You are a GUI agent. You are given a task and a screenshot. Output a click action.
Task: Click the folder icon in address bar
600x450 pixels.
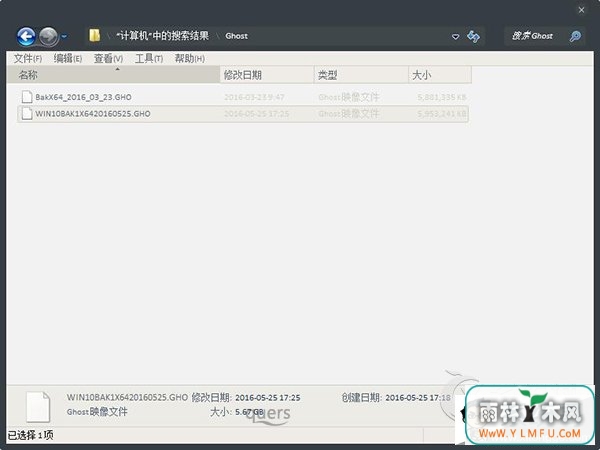click(x=94, y=36)
